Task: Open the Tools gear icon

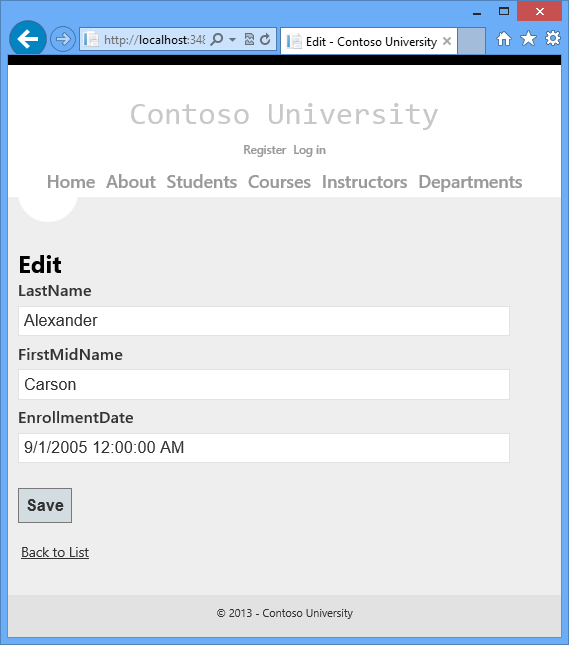Action: click(553, 39)
